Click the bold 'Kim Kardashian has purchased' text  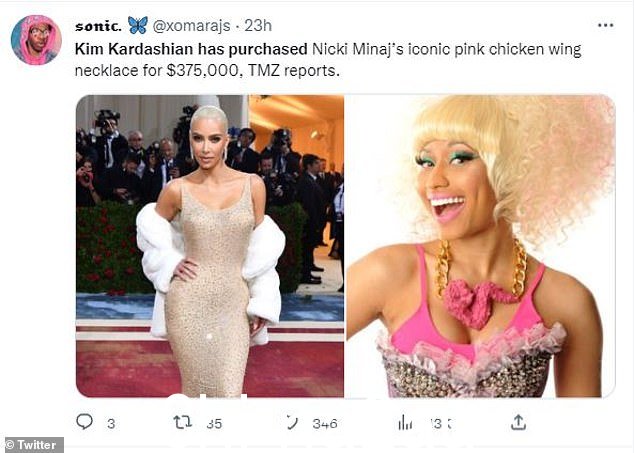pyautogui.click(x=191, y=49)
